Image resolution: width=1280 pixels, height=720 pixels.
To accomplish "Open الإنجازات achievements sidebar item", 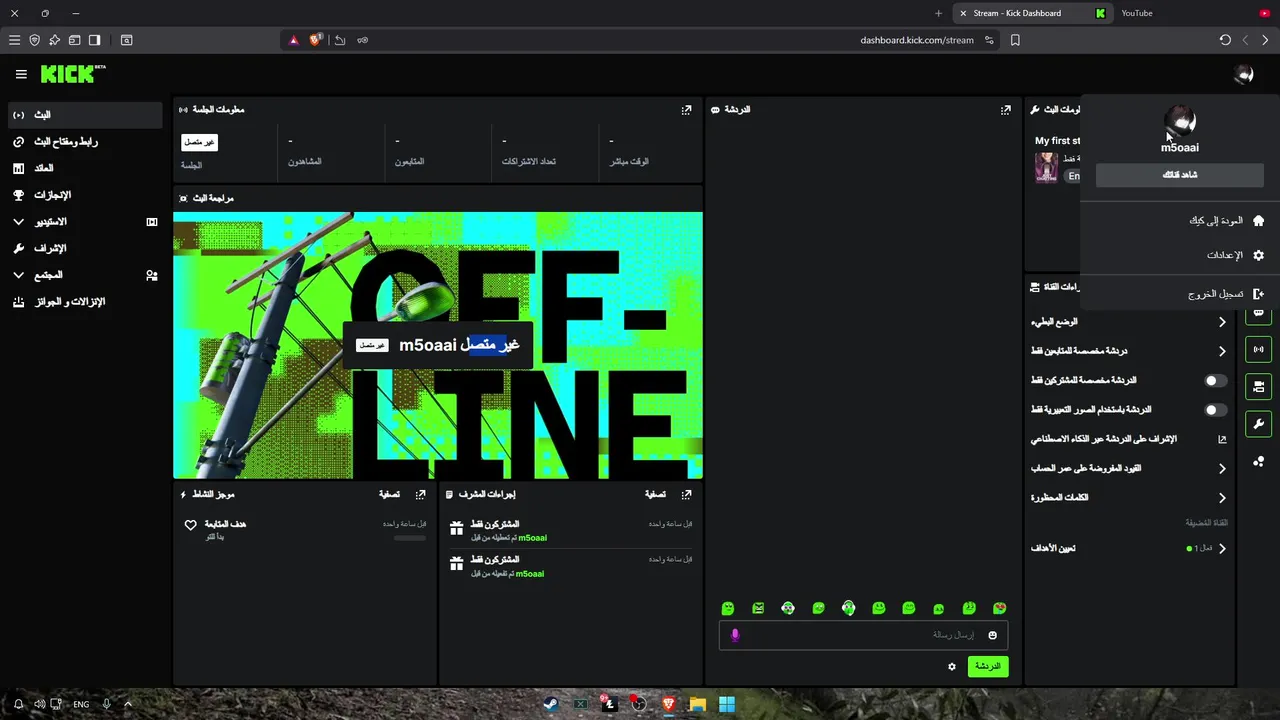I will click(x=85, y=195).
